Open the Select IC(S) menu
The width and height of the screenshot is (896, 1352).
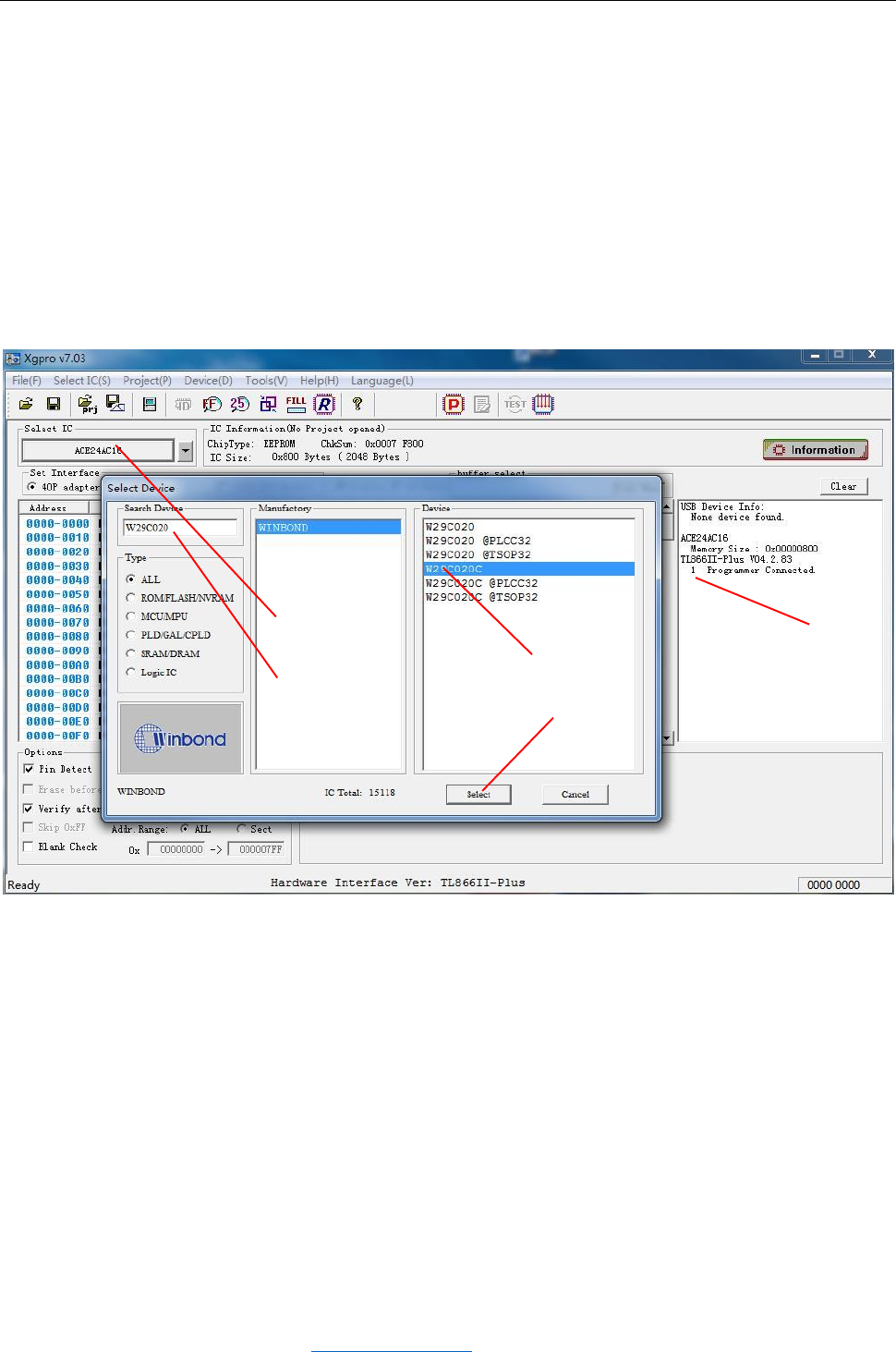pyautogui.click(x=82, y=381)
